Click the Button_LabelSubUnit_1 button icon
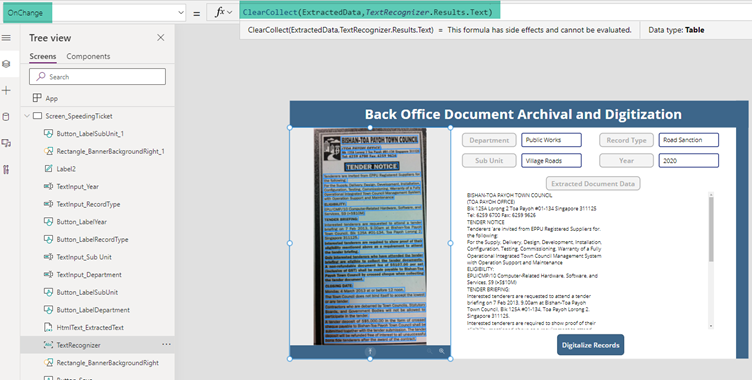This screenshot has width=752, height=380. pos(48,133)
